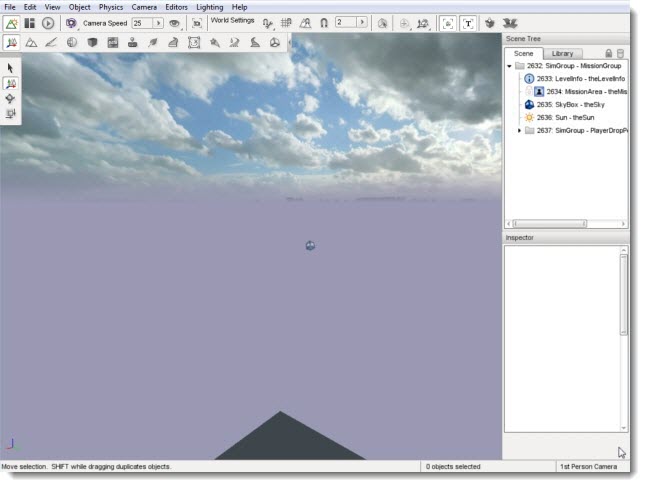The height and width of the screenshot is (487, 645).
Task: Open the snap size arrow button
Action: click(x=362, y=22)
